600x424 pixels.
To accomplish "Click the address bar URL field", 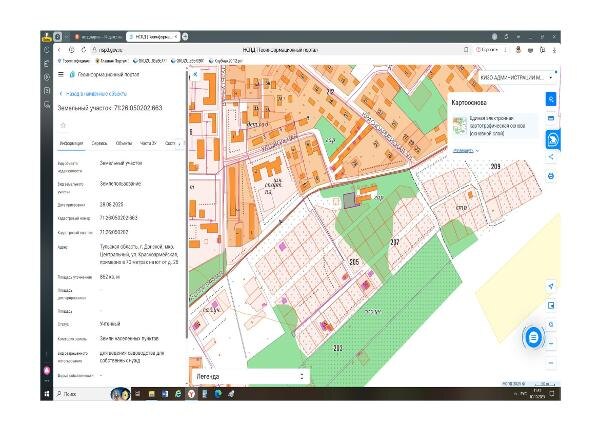I will pos(279,50).
